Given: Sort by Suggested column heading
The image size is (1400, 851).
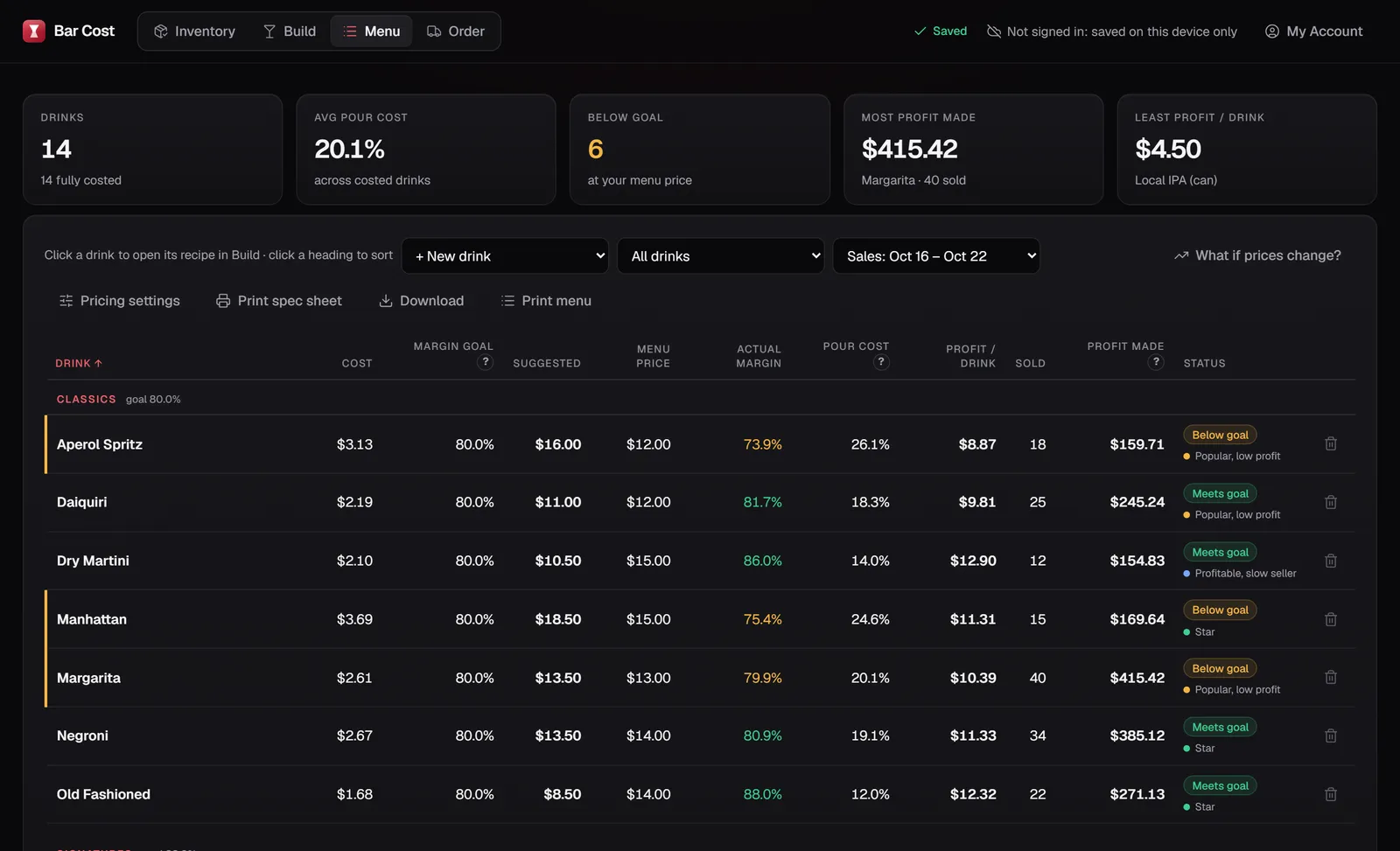Looking at the screenshot, I should pos(547,363).
